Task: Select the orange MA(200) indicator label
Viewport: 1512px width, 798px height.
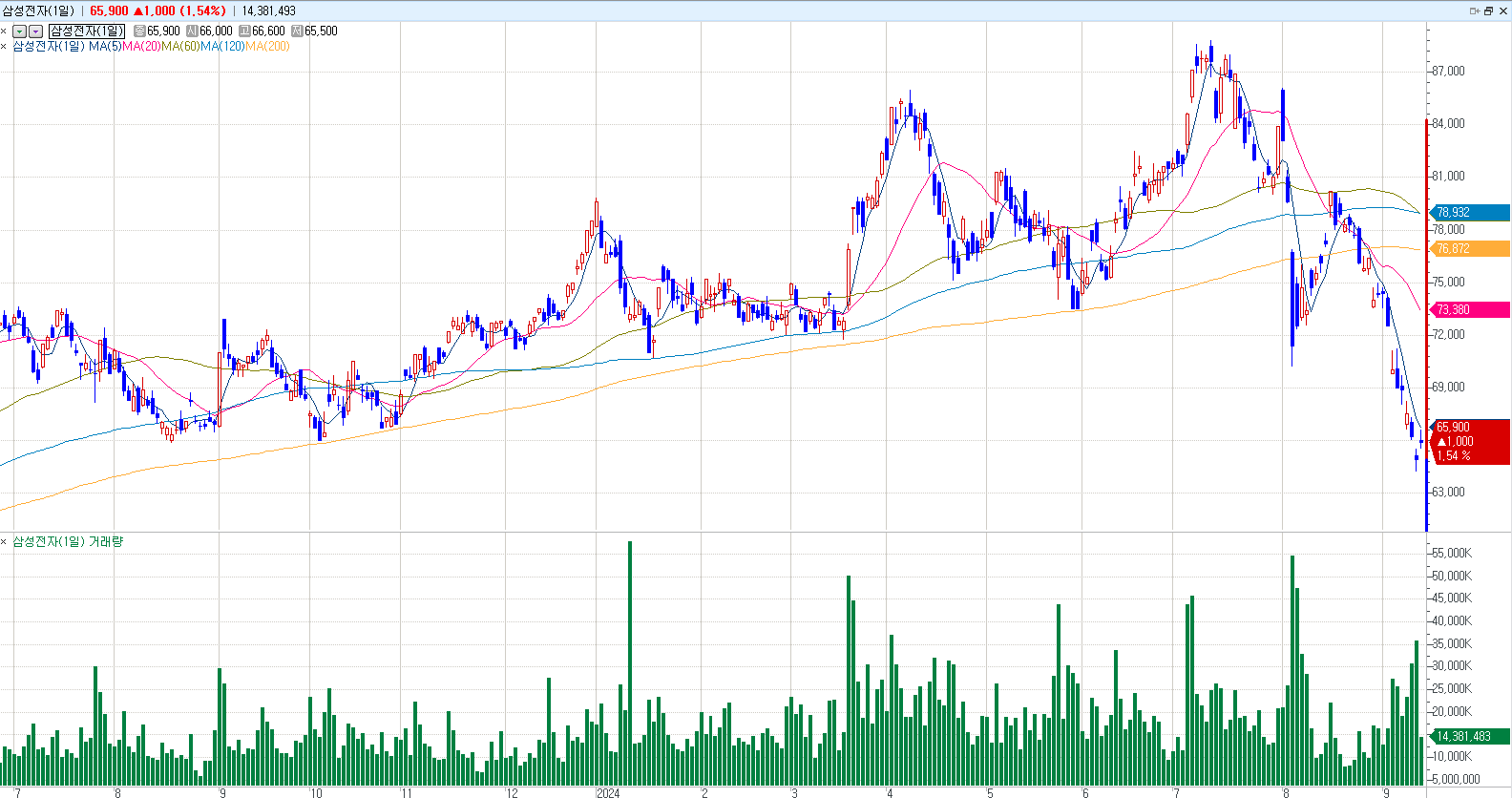Action: (267, 46)
